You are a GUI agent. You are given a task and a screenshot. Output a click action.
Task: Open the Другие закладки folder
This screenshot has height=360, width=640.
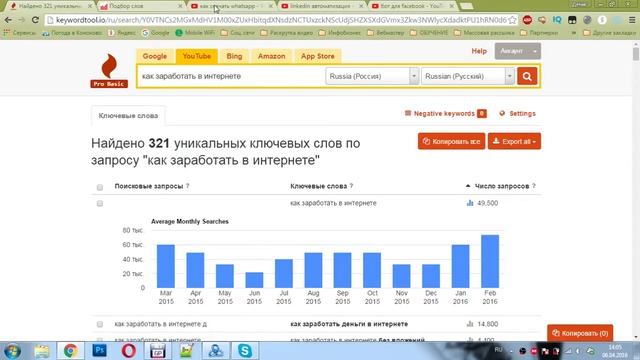pos(609,33)
